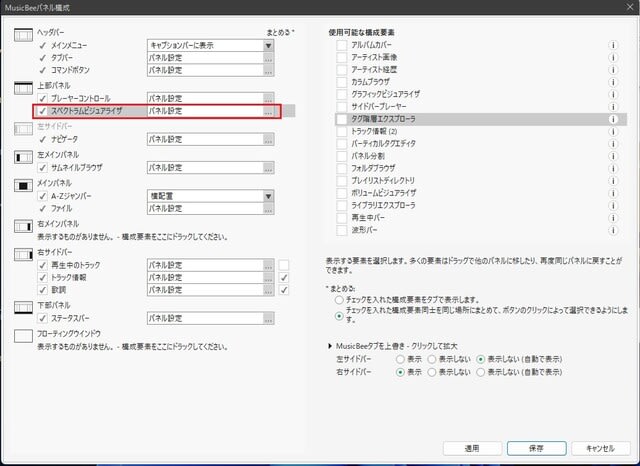Show info for パーティカルタグエディタ
Image resolution: width=640 pixels, height=466 pixels.
[x=613, y=144]
